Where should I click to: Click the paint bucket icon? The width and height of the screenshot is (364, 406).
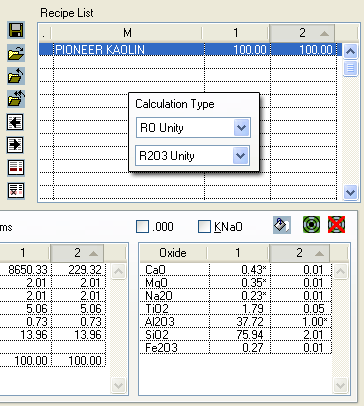282,225
